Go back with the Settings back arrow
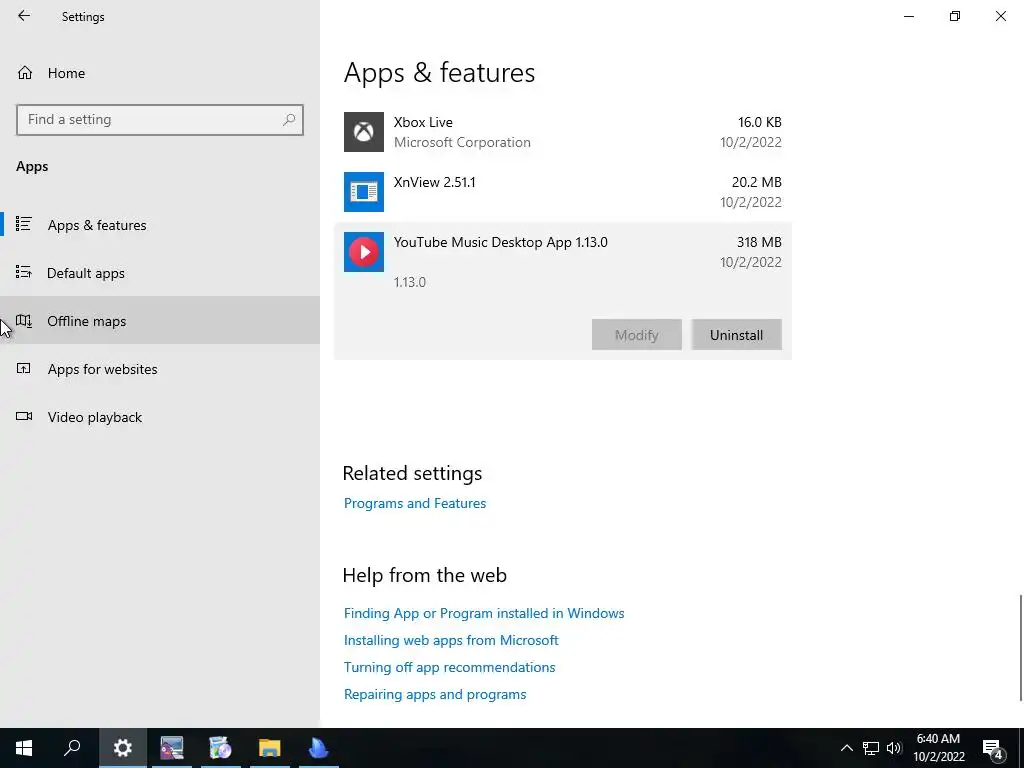Screen dimensions: 1024x768 pyautogui.click(x=24, y=16)
